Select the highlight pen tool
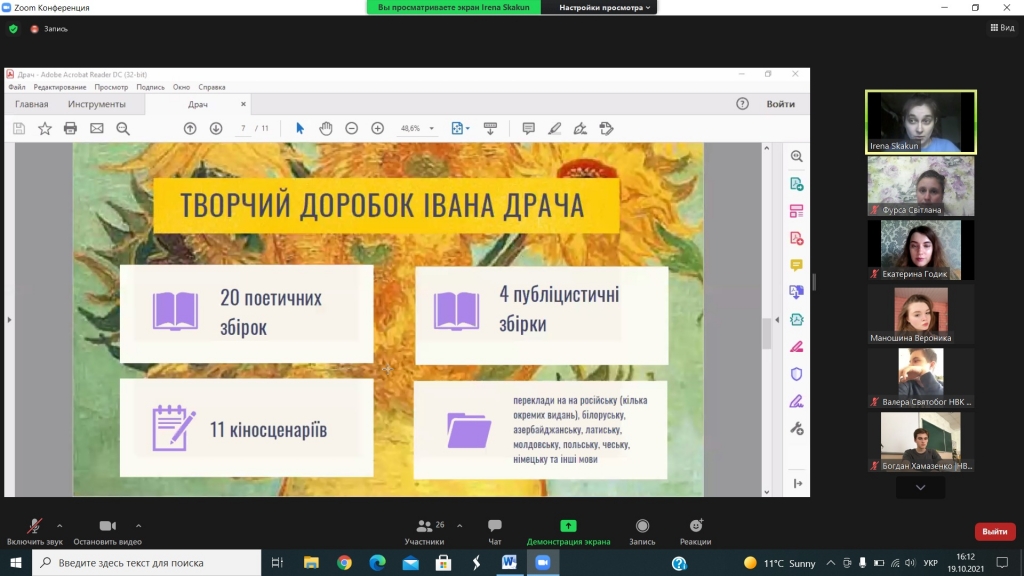 click(554, 129)
